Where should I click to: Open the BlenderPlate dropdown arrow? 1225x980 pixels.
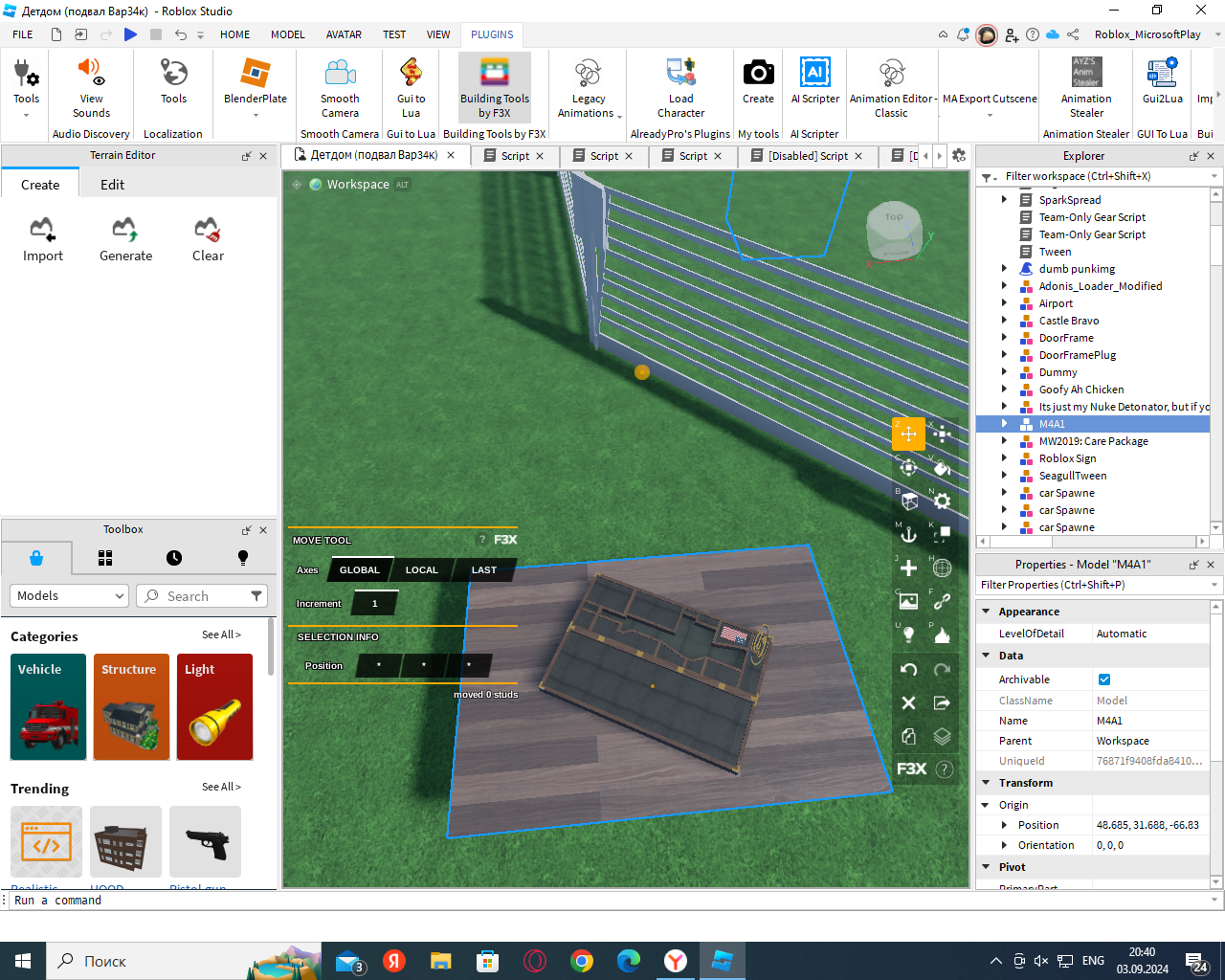pyautogui.click(x=256, y=115)
